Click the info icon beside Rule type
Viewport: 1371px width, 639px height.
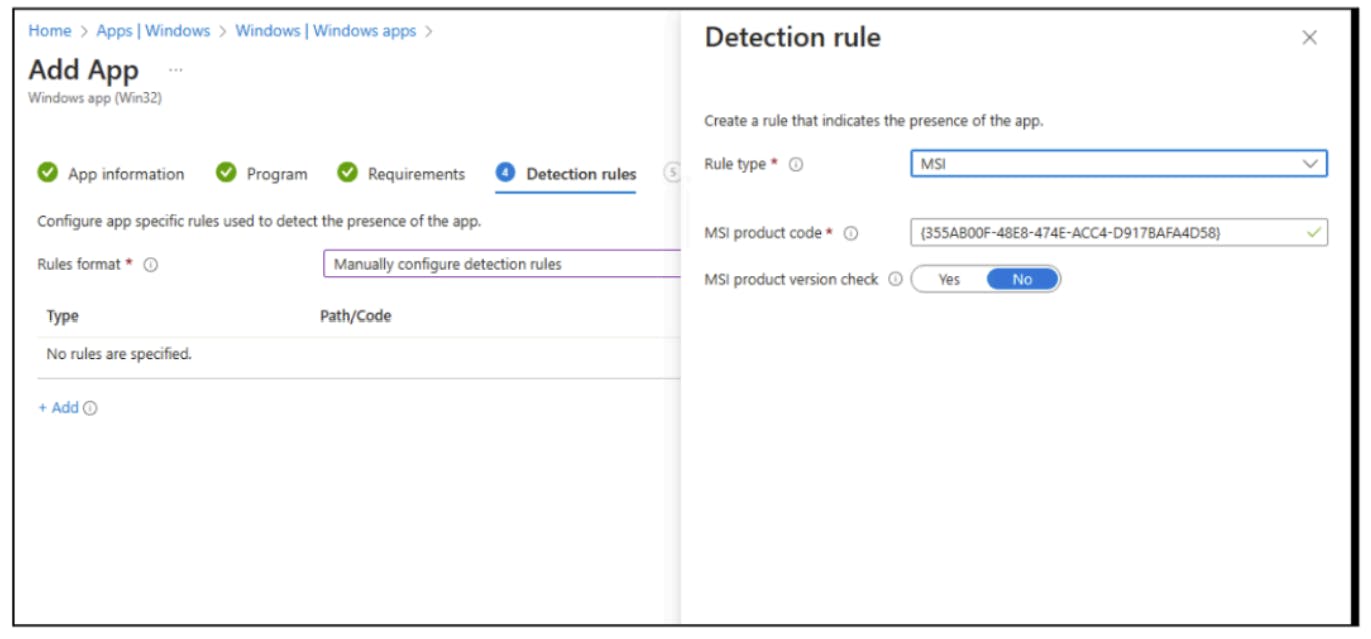796,165
